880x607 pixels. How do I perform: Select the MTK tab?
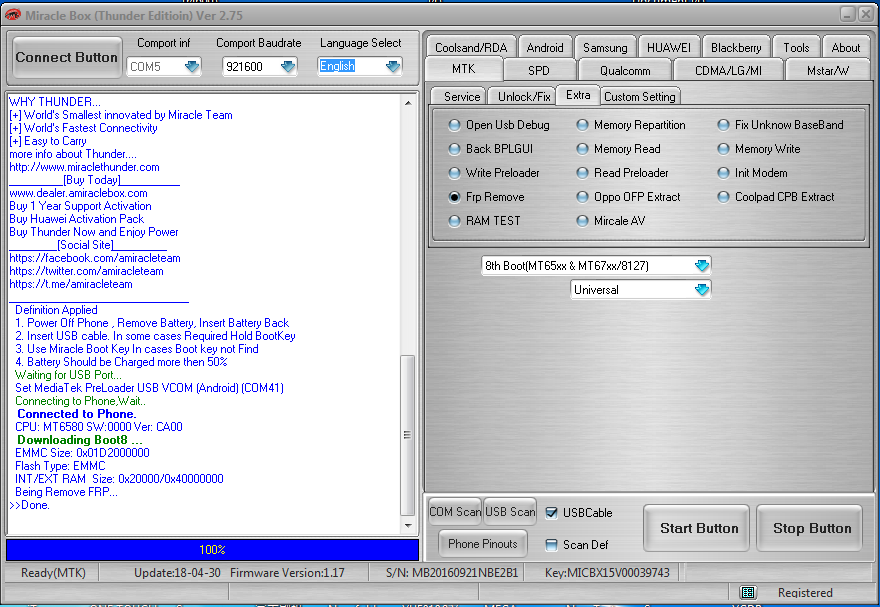click(x=464, y=69)
